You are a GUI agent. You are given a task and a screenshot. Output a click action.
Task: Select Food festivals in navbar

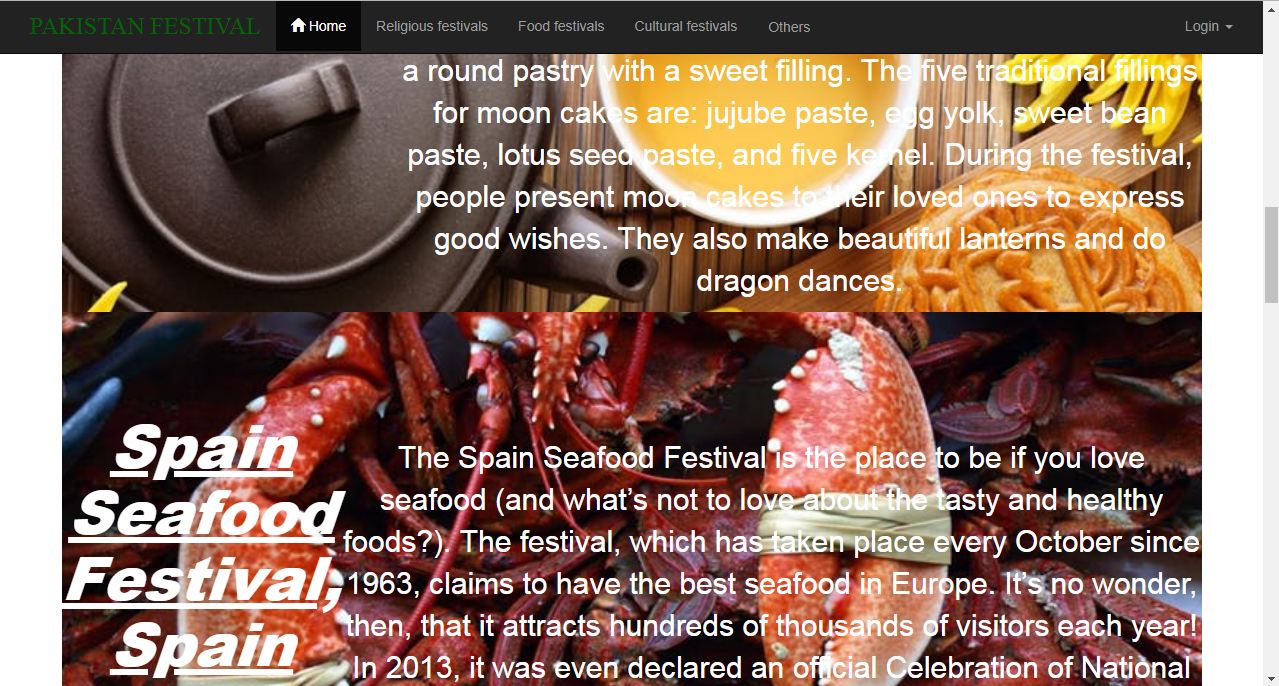tap(561, 26)
